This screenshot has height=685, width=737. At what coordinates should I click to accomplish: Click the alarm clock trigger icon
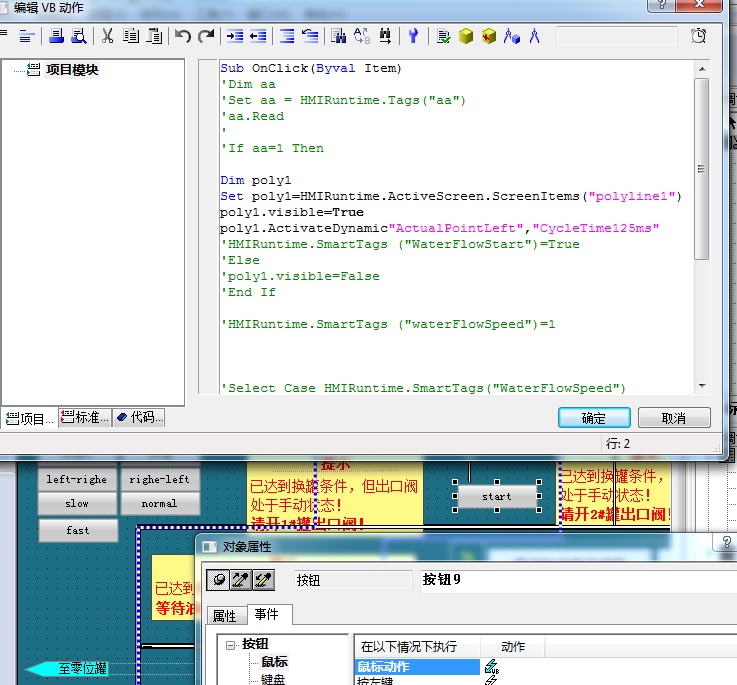(x=698, y=36)
